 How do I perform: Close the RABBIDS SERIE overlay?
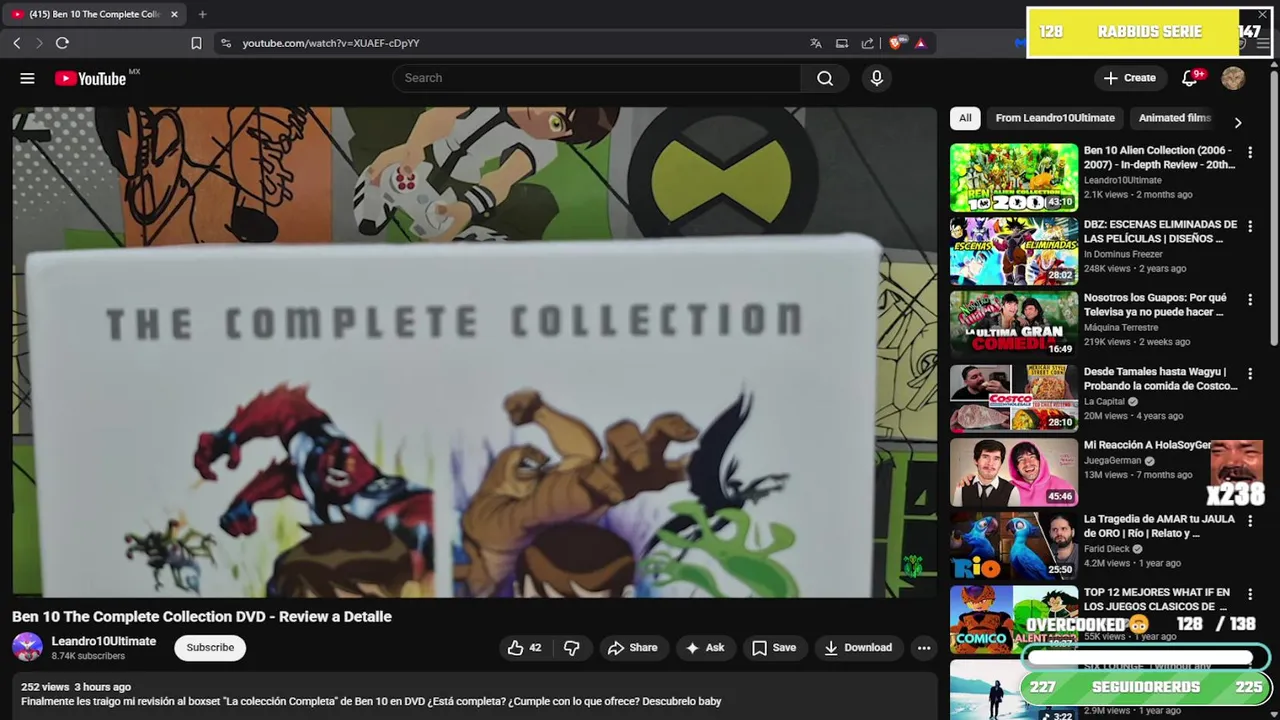coord(1262,15)
